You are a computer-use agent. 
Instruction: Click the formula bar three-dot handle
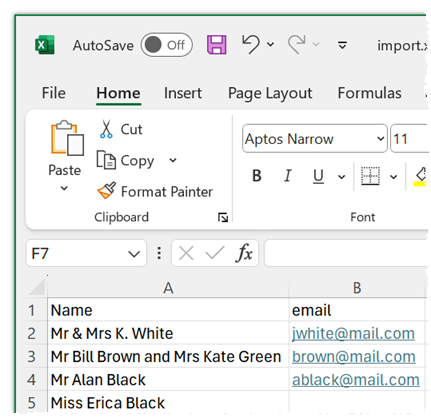(x=159, y=253)
